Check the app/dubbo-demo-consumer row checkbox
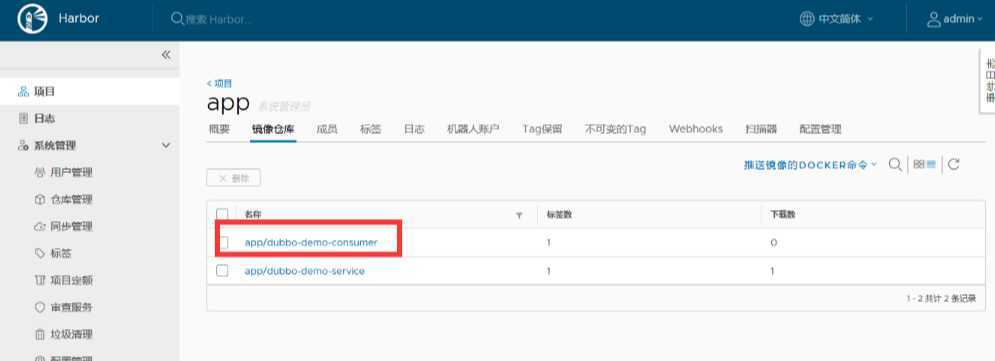The height and width of the screenshot is (361, 995). coord(222,242)
